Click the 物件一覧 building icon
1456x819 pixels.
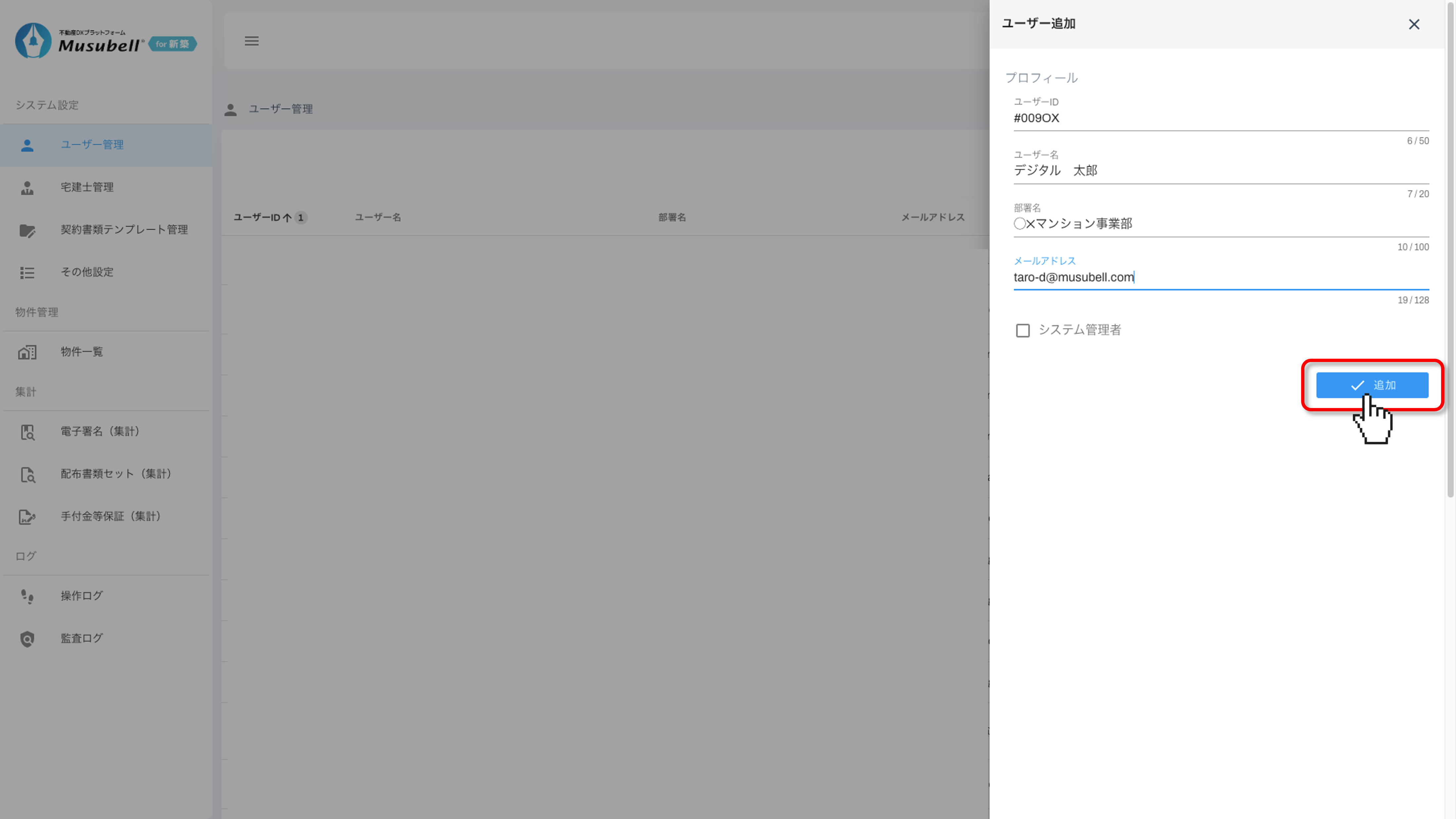point(27,352)
